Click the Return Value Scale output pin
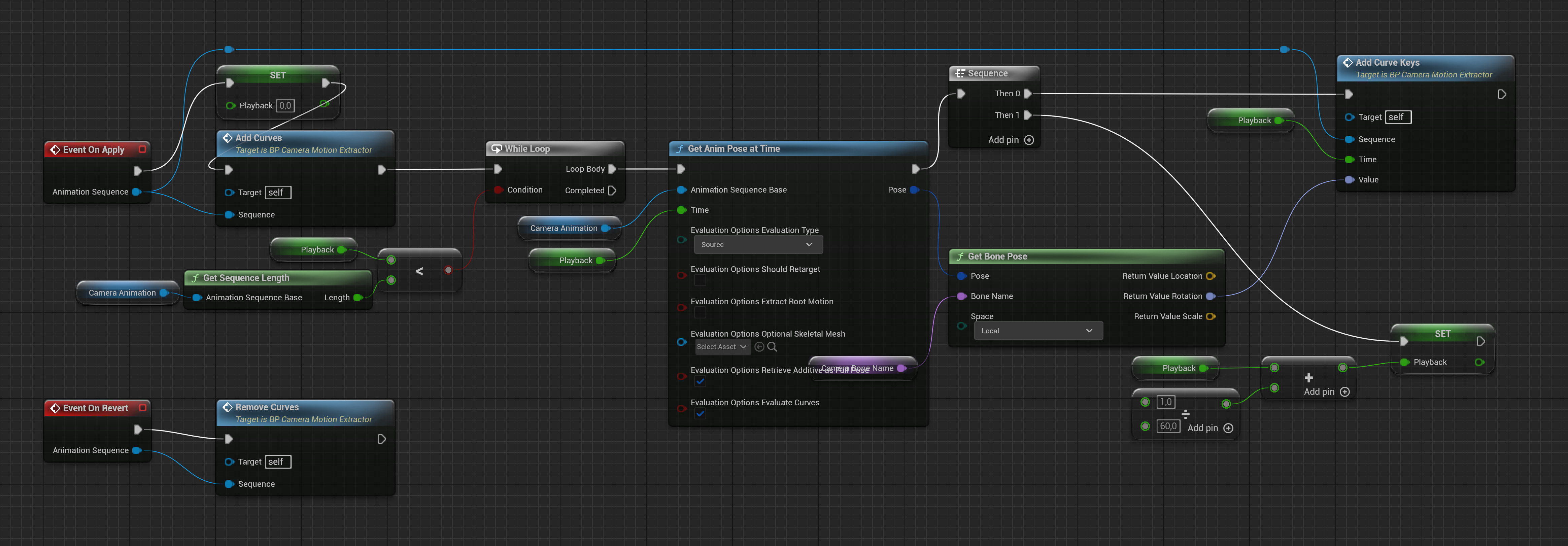The height and width of the screenshot is (546, 1568). 1211,316
